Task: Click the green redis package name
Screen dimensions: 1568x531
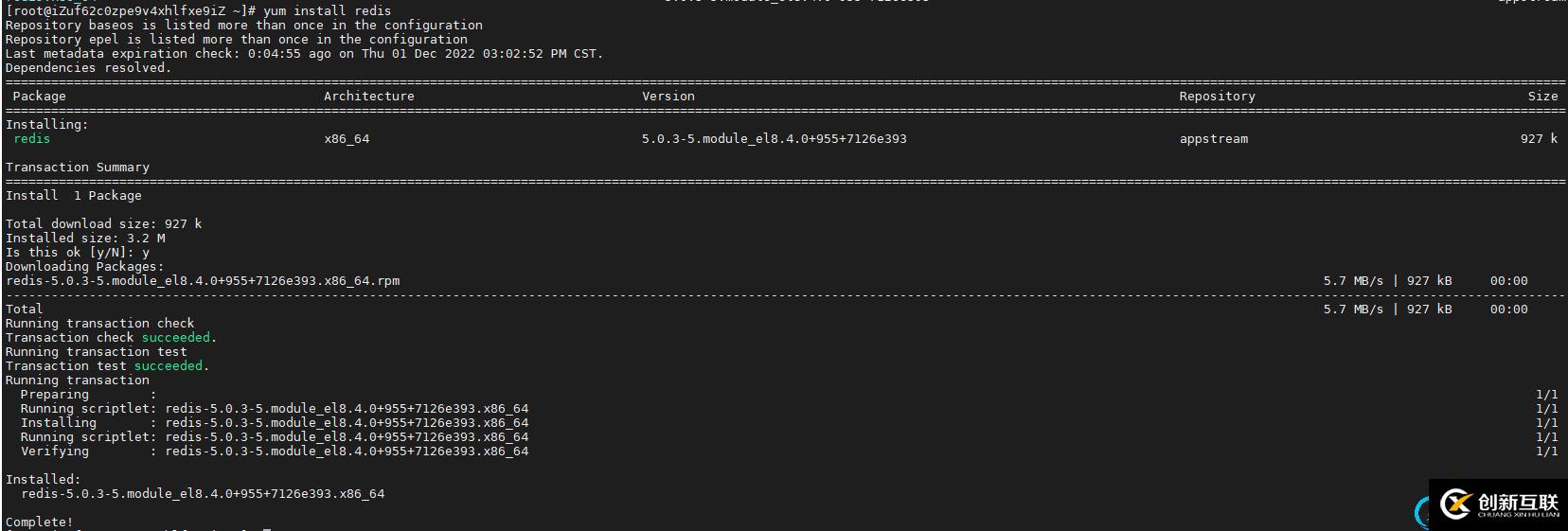Action: click(x=31, y=139)
